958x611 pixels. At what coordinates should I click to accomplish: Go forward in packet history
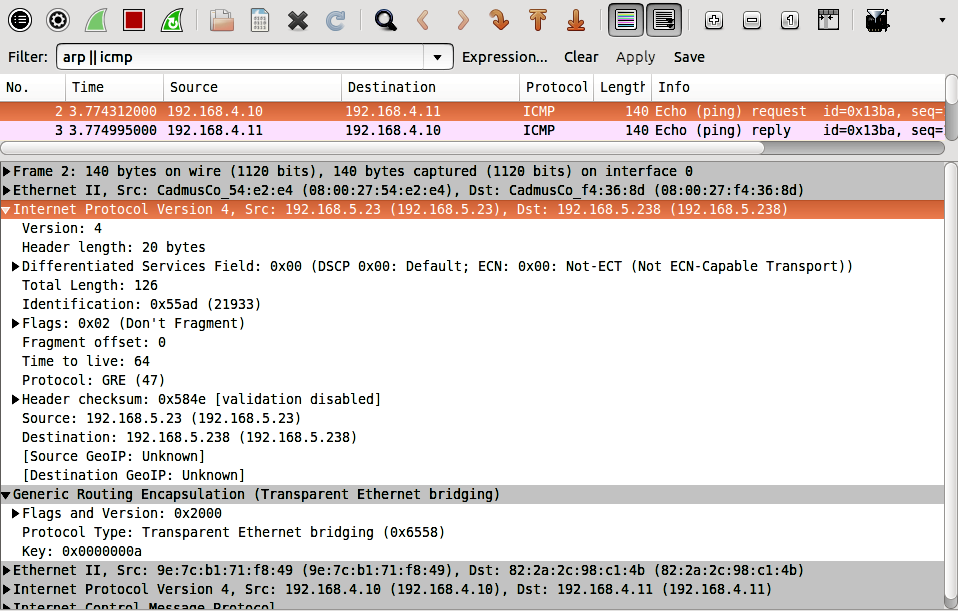tap(462, 20)
